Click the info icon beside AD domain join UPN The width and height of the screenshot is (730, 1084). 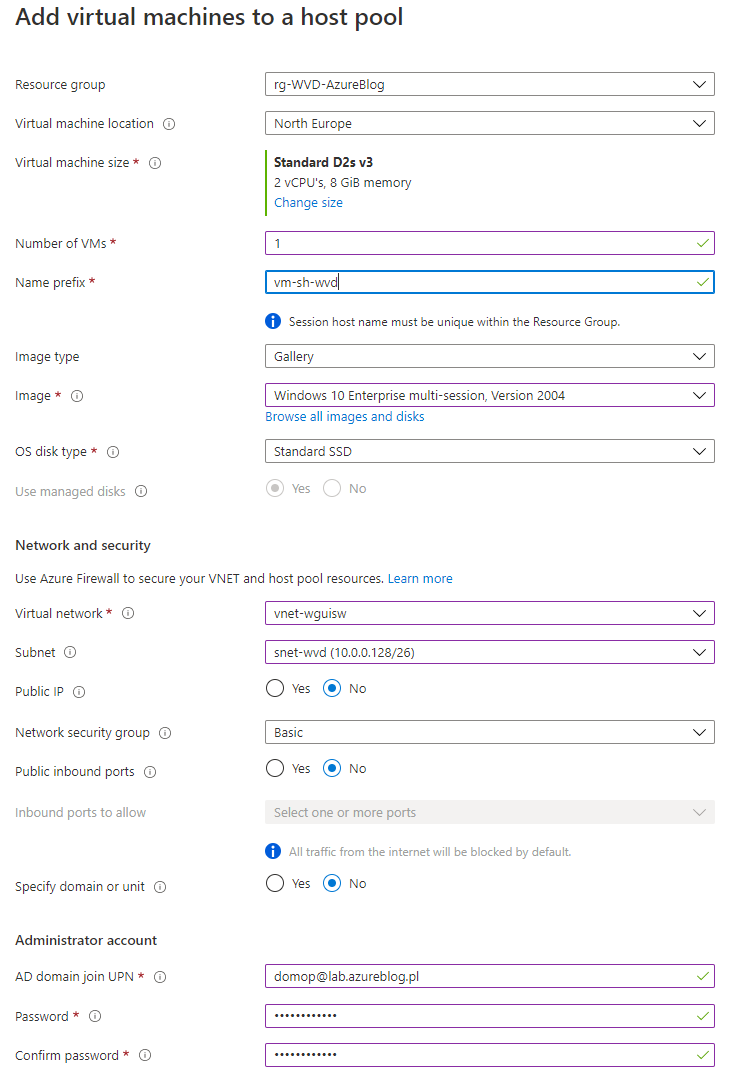click(x=160, y=977)
